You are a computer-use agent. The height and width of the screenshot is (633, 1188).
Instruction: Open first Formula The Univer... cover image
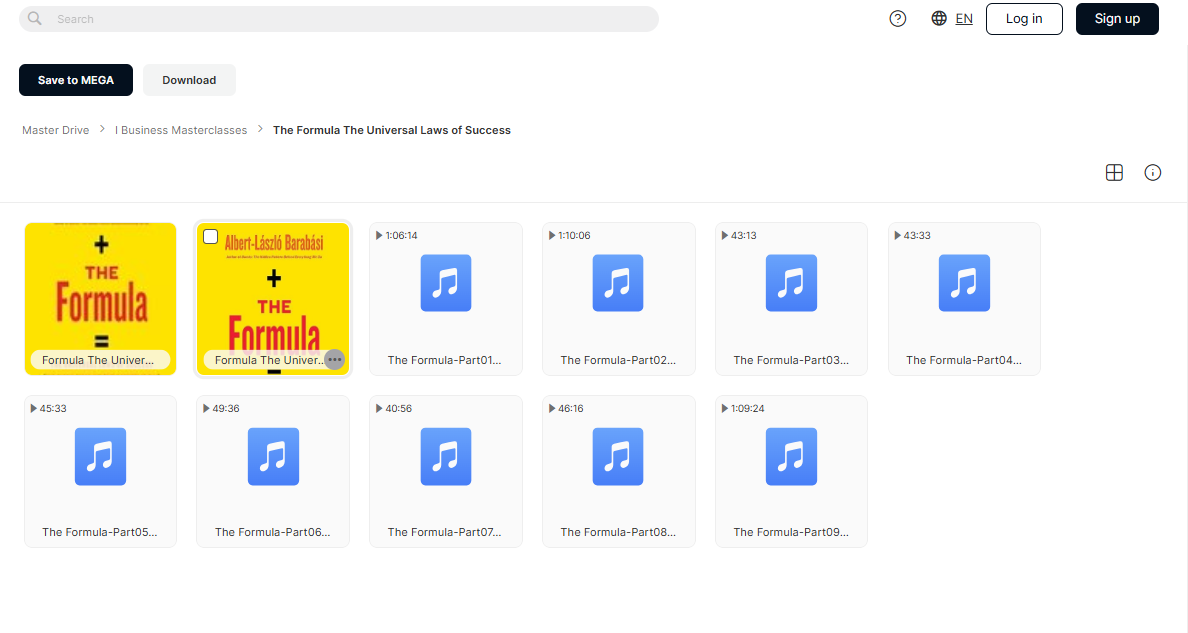(x=100, y=299)
